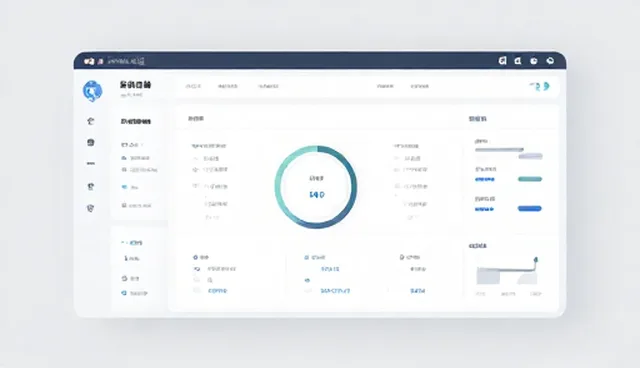Select the upper sidebar list item with blue icon
The height and width of the screenshot is (368, 640).
(x=130, y=187)
